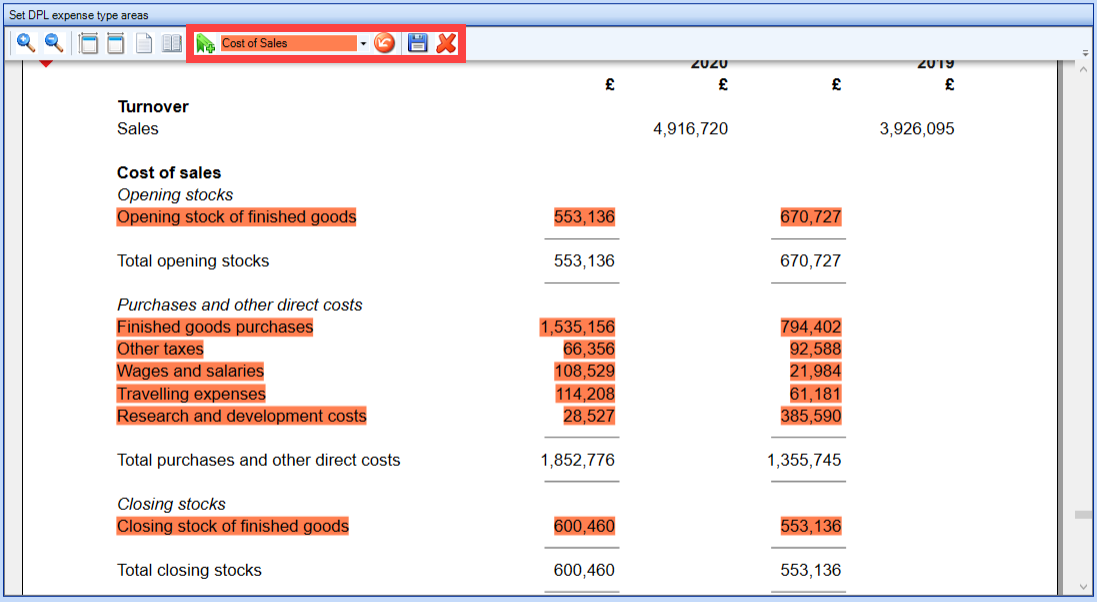The width and height of the screenshot is (1097, 602).
Task: Zoom in with the plus magnifier
Action: 26,43
